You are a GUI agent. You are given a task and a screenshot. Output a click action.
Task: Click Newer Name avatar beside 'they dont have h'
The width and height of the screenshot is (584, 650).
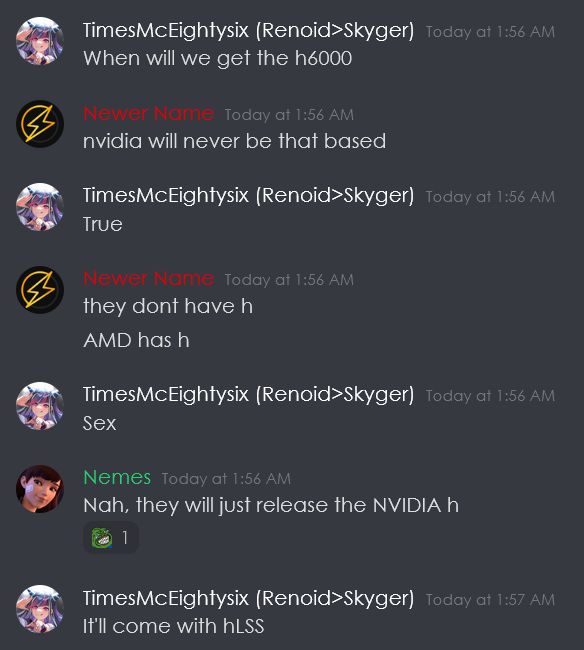(40, 290)
